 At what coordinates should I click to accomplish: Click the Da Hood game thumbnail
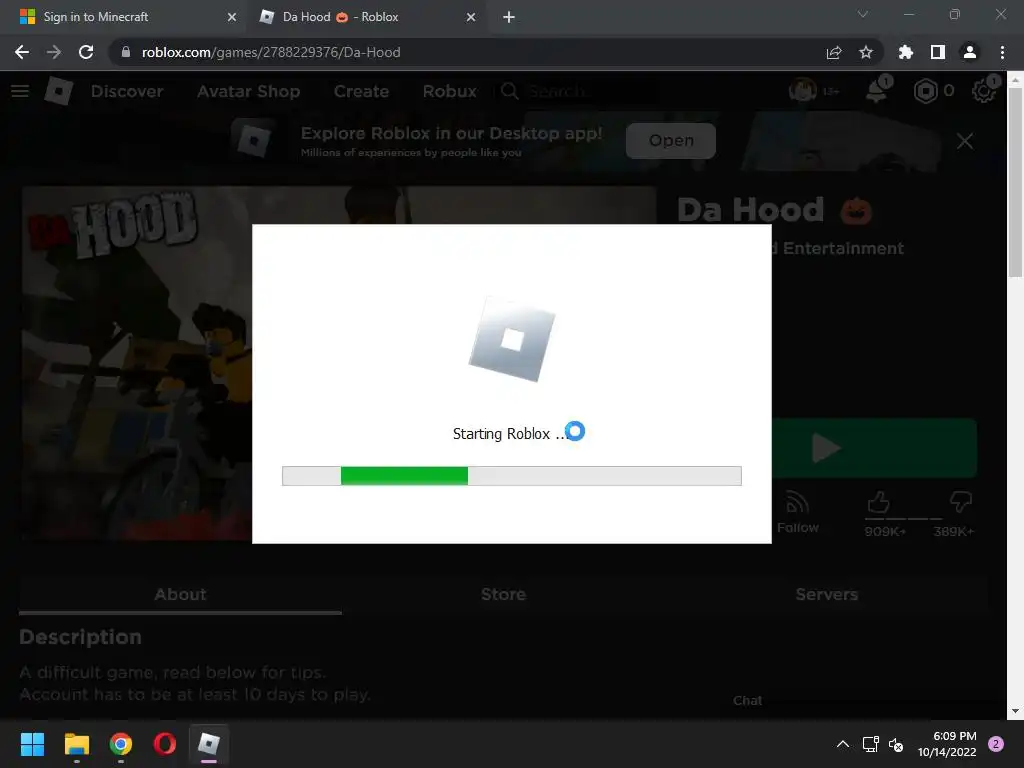tap(137, 363)
